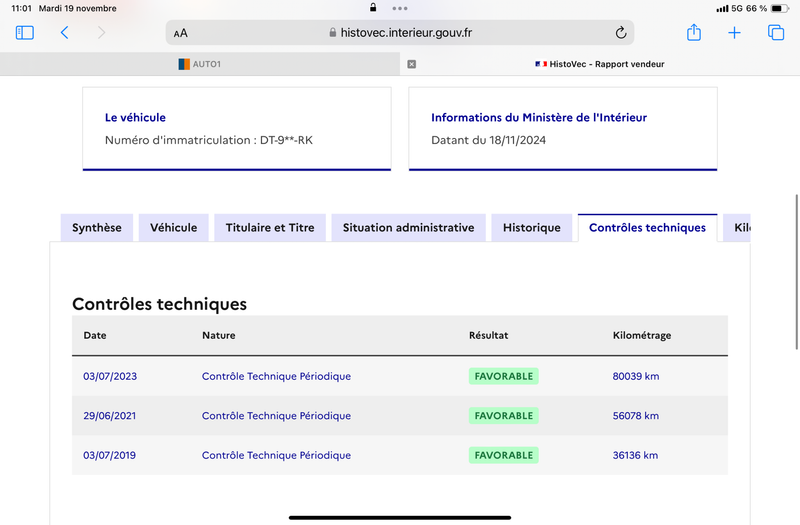Viewport: 800px width, 525px height.
Task: Click the page vertical scrollbar
Action: tap(796, 271)
